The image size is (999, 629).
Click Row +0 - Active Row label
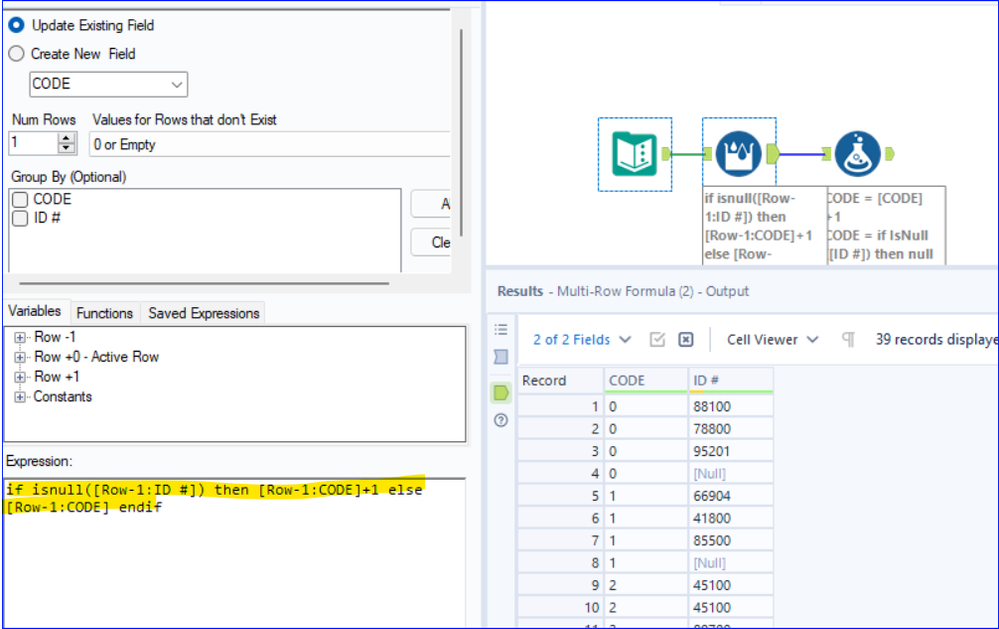(x=96, y=357)
